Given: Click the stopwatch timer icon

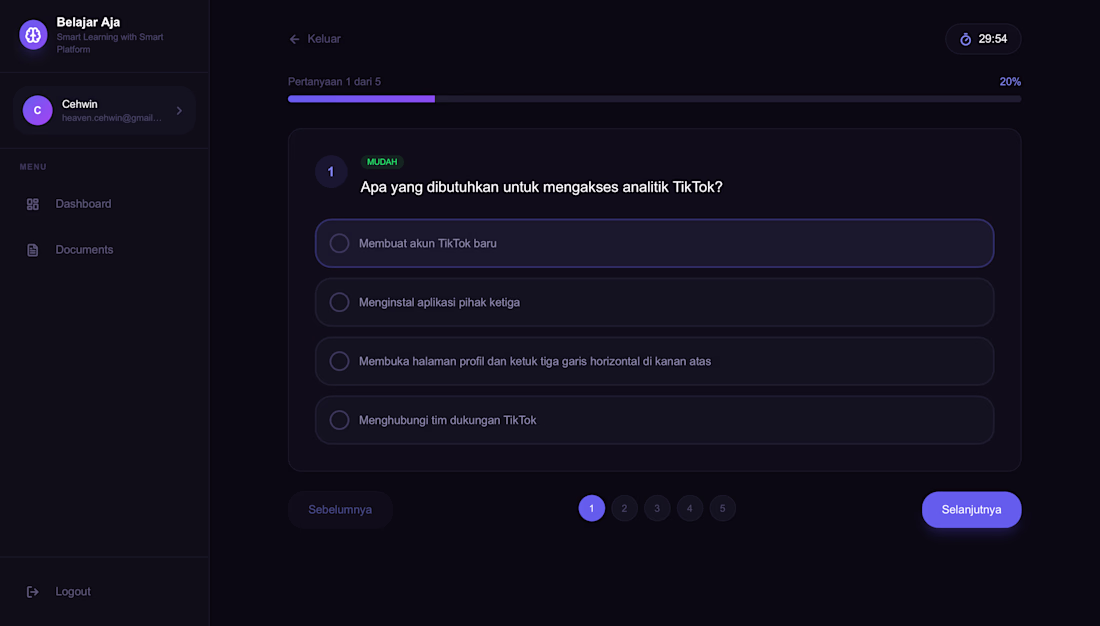Looking at the screenshot, I should pyautogui.click(x=965, y=39).
